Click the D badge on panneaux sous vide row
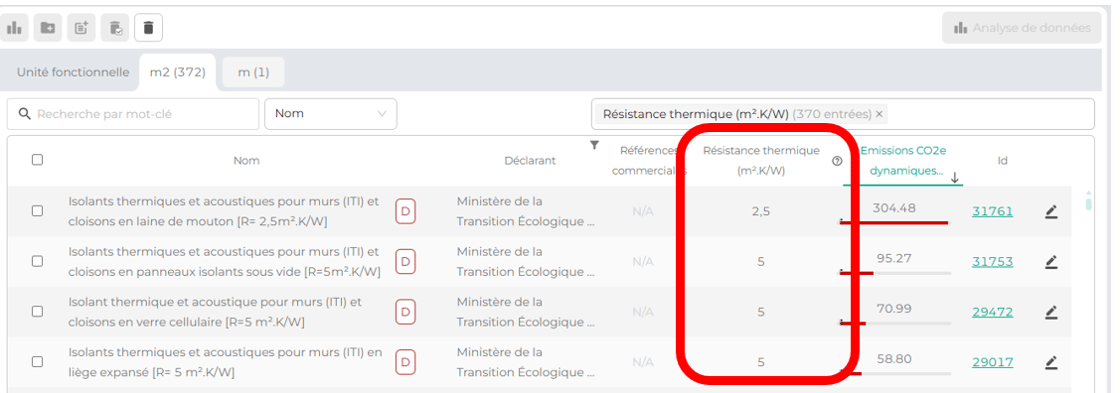1120x393 pixels. pos(406,262)
